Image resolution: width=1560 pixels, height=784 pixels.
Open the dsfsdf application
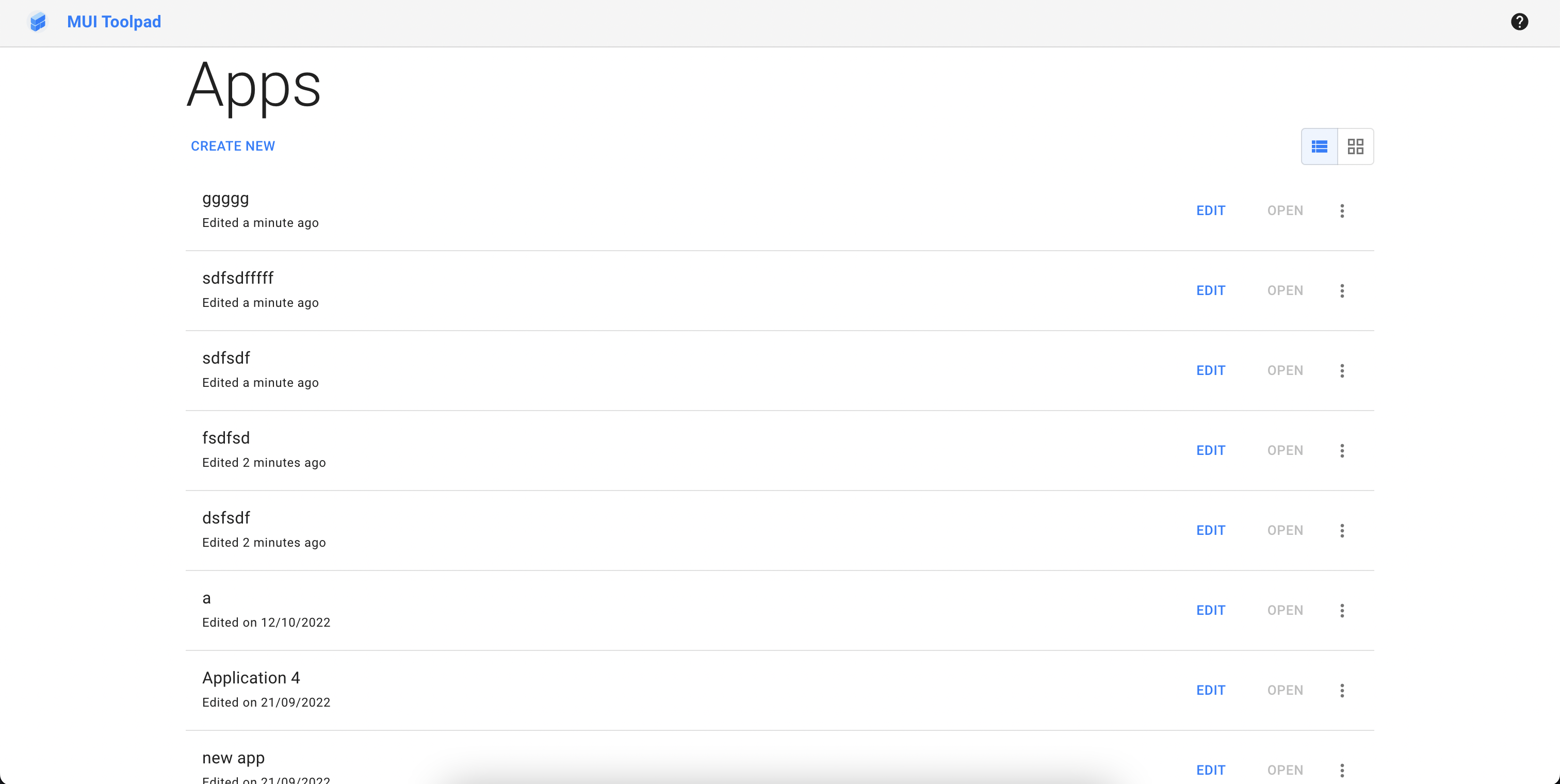point(1285,530)
